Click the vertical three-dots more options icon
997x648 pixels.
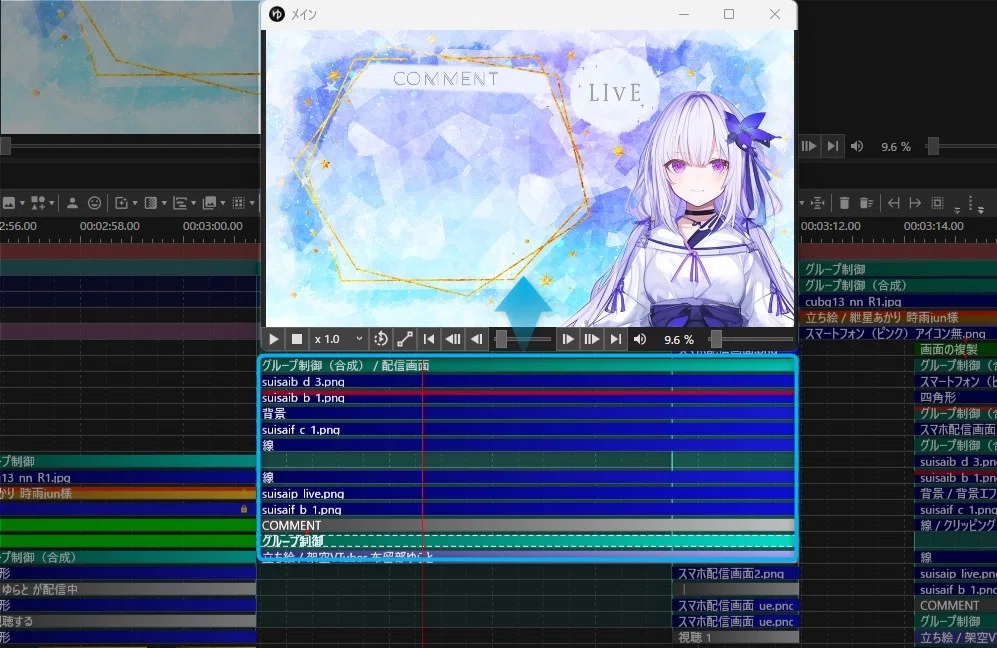pyautogui.click(x=970, y=203)
